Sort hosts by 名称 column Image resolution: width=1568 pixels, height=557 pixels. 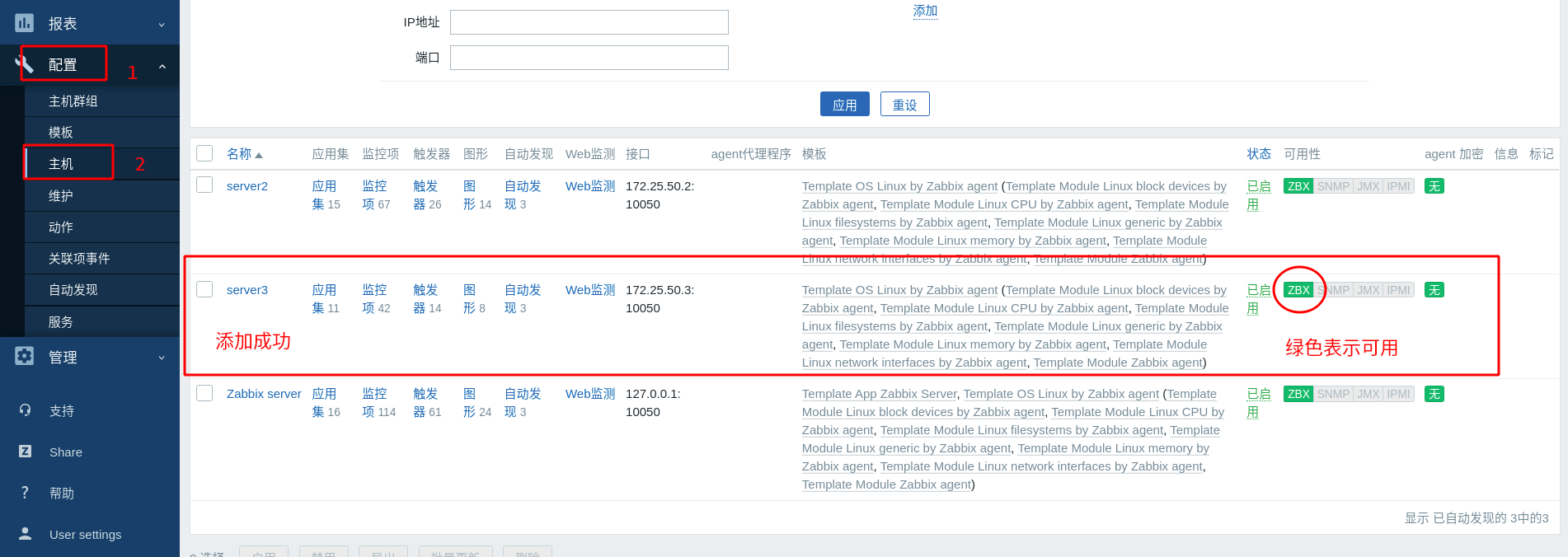(244, 154)
